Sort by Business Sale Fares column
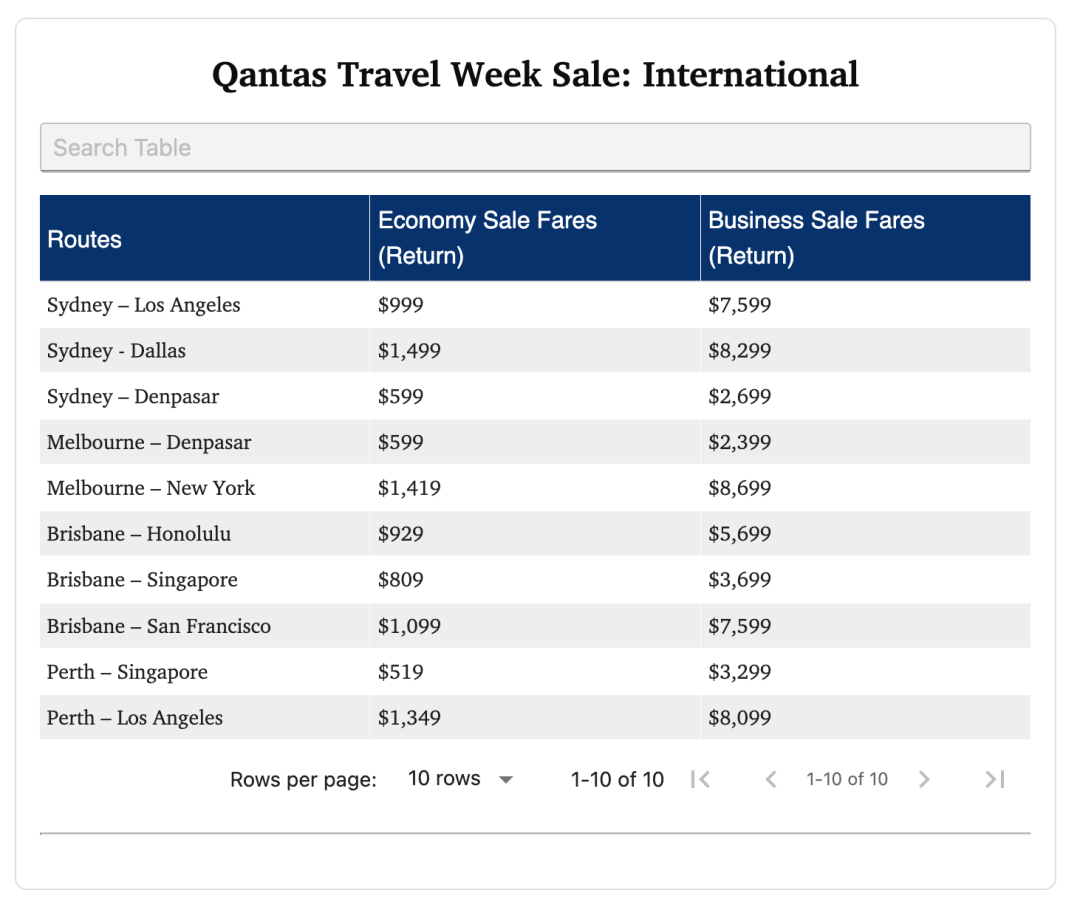Viewport: 1080px width, 910px height. (x=816, y=238)
